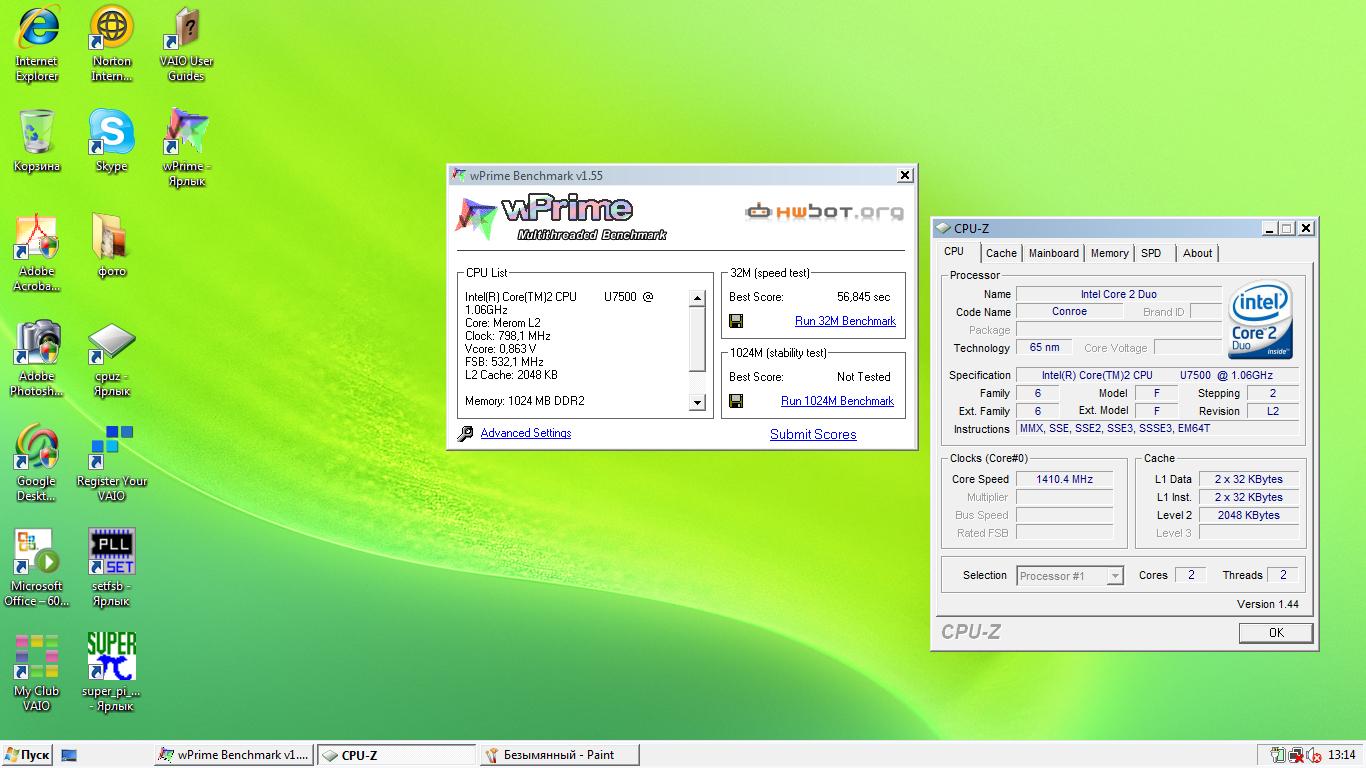Image resolution: width=1366 pixels, height=768 pixels.
Task: Click the save icon beside 32M Best Score
Action: click(736, 321)
